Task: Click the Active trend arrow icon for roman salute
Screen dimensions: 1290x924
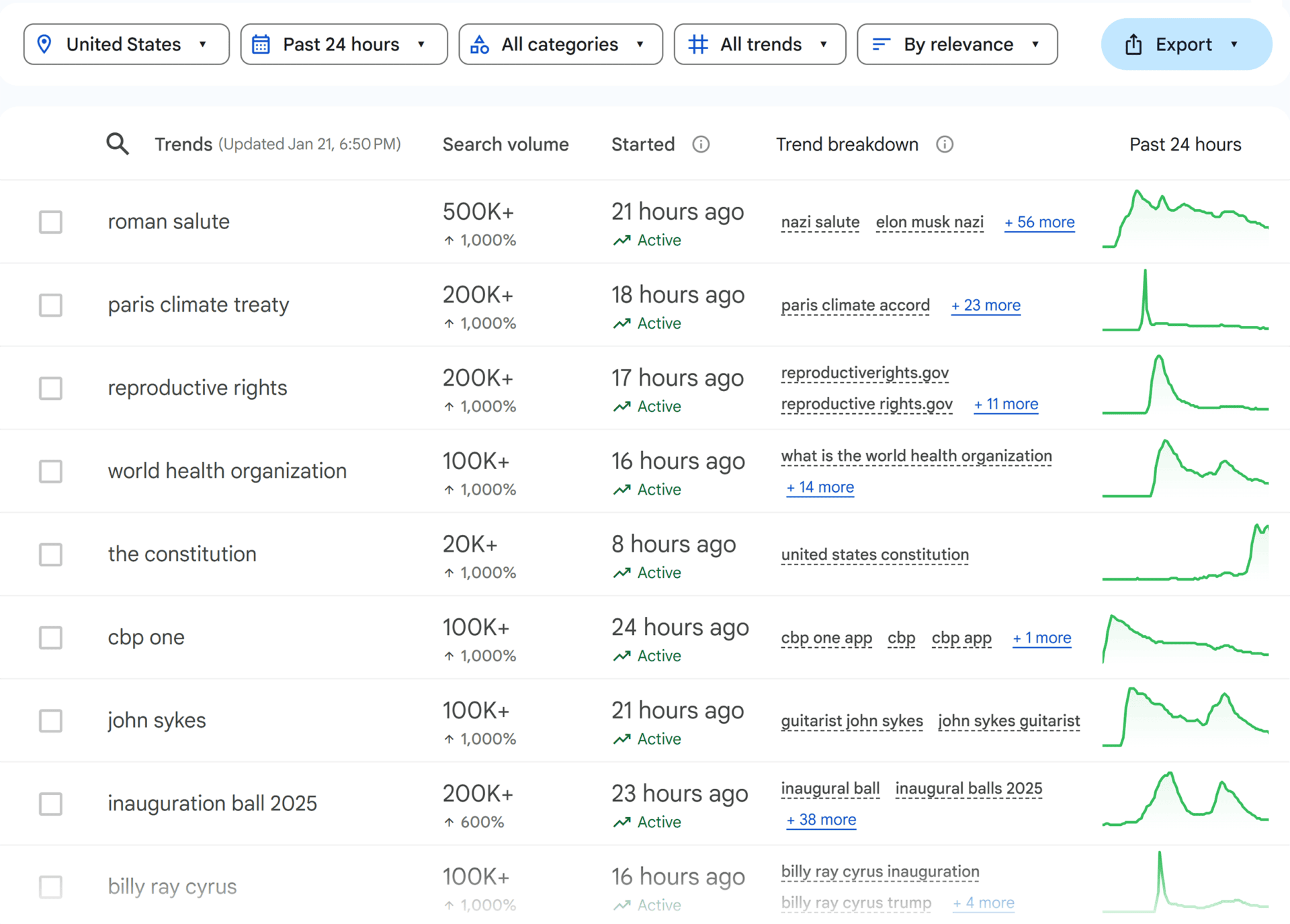Action: (621, 241)
